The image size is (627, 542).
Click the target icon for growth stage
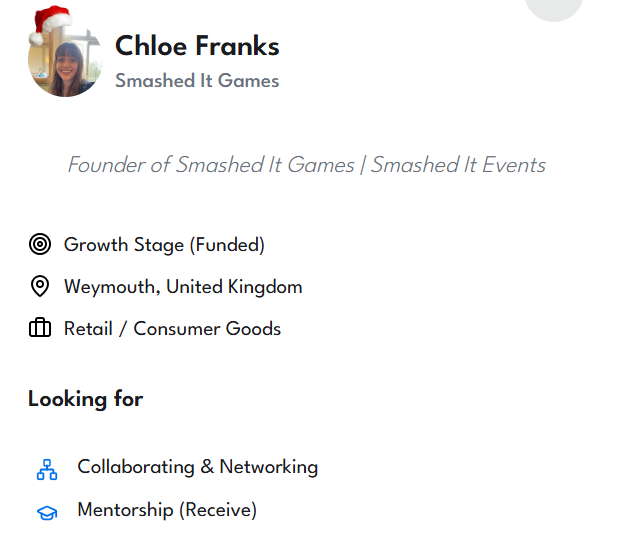point(40,244)
